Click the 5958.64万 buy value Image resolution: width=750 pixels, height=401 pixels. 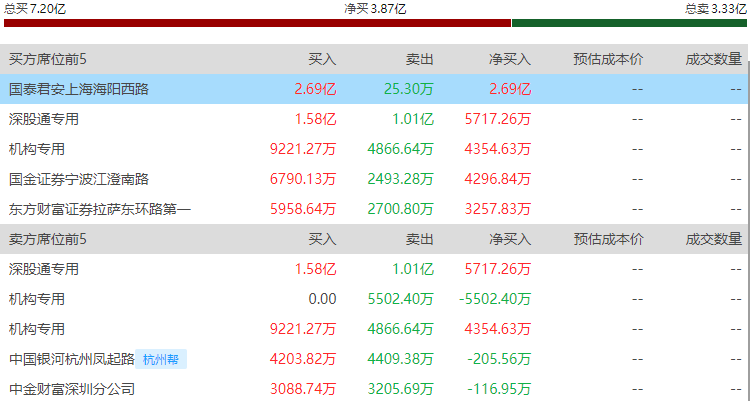click(x=303, y=209)
